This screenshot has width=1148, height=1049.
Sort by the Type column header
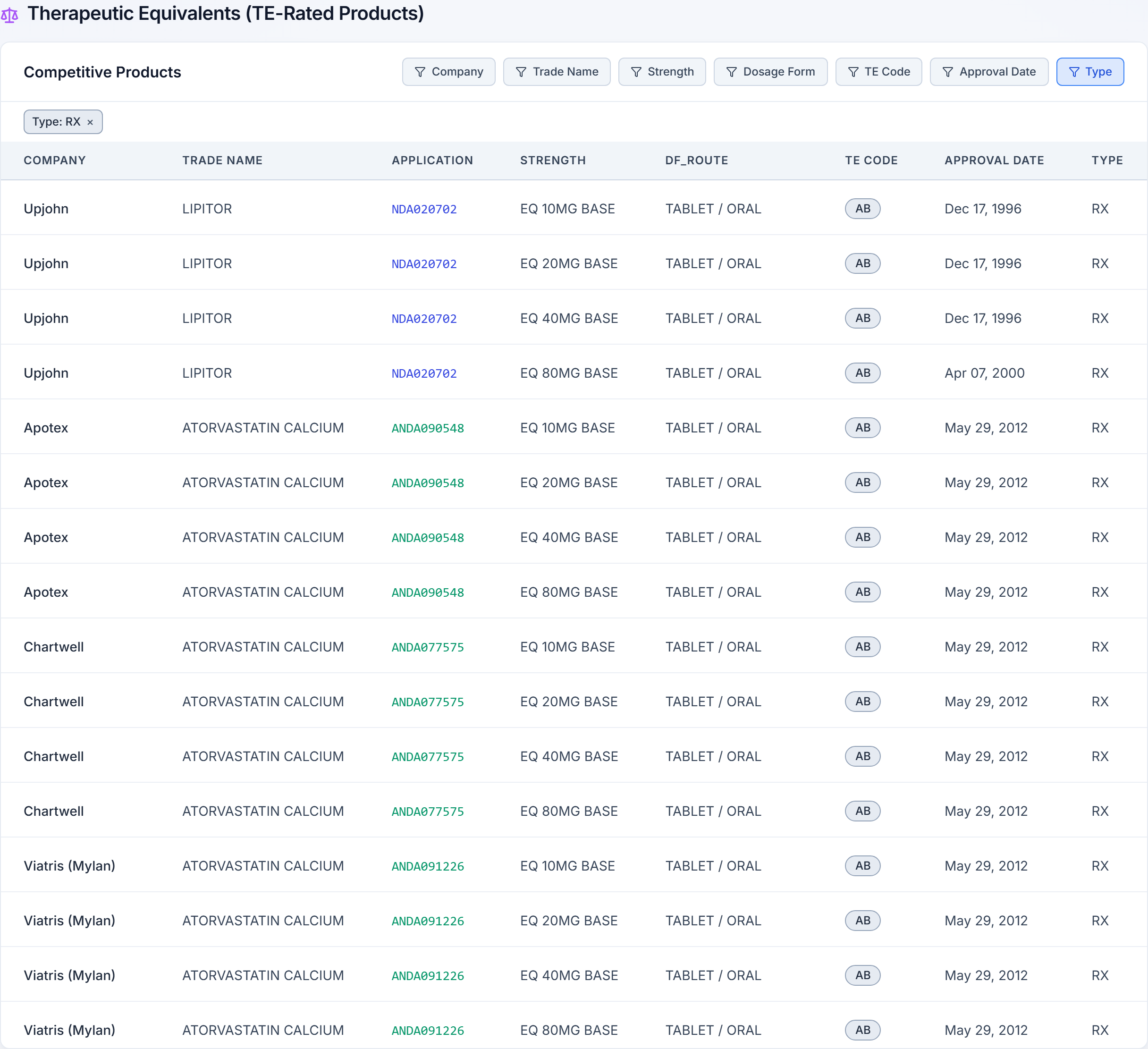[1107, 161]
